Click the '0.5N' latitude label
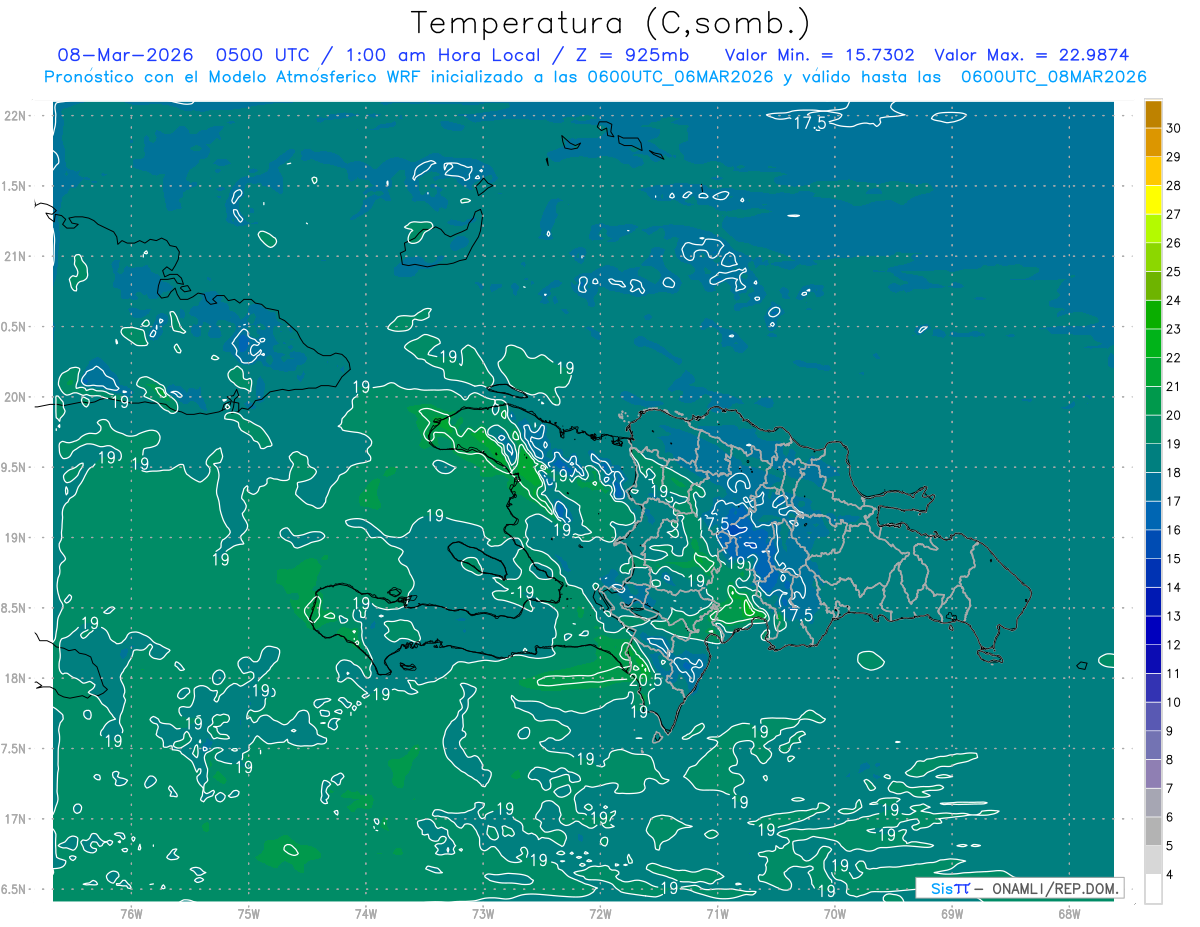1200x927 pixels. [x=14, y=327]
